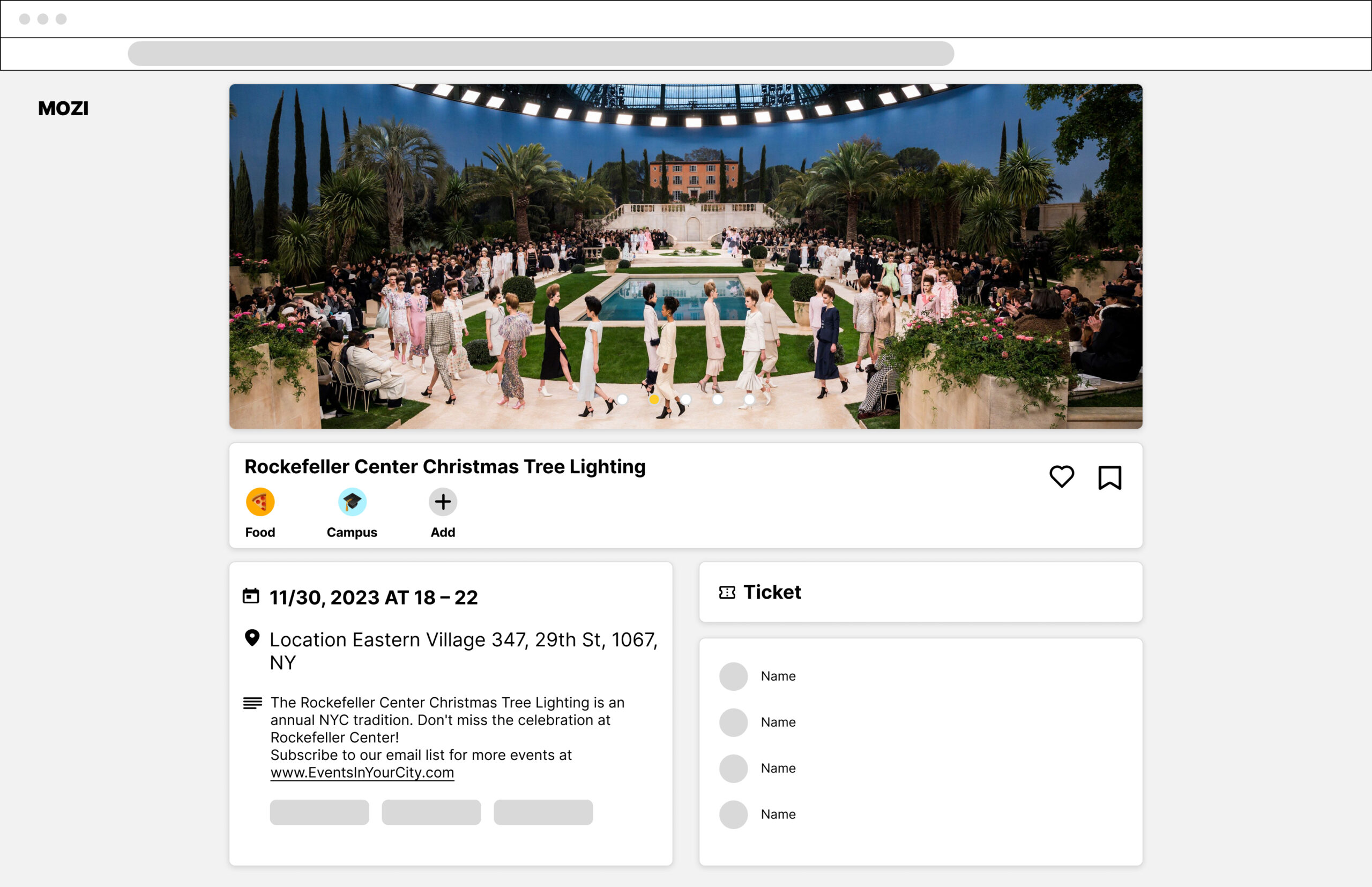Select the Food pizza category icon
1372x887 pixels.
[260, 502]
